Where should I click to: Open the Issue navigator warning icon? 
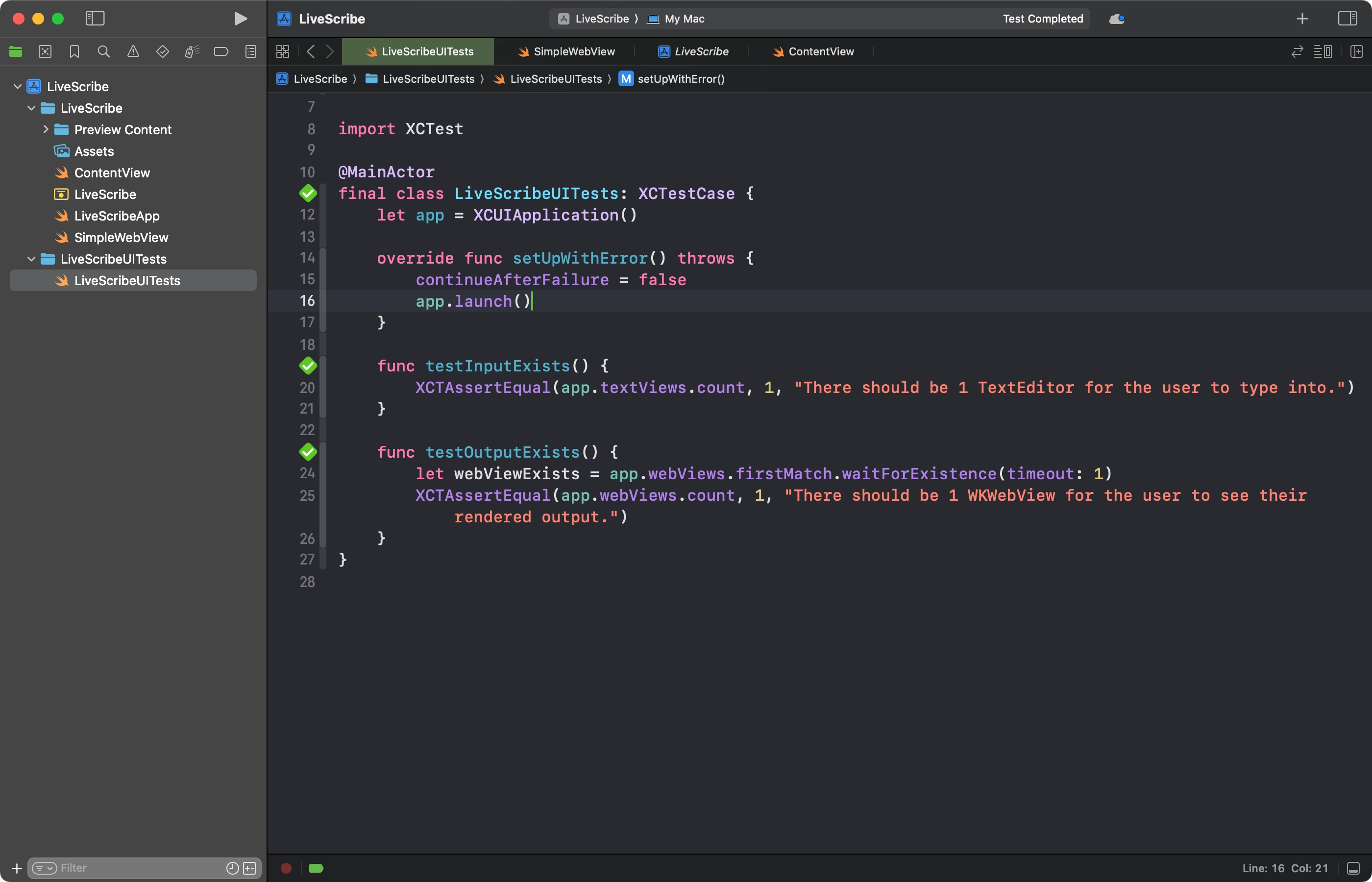pos(133,51)
